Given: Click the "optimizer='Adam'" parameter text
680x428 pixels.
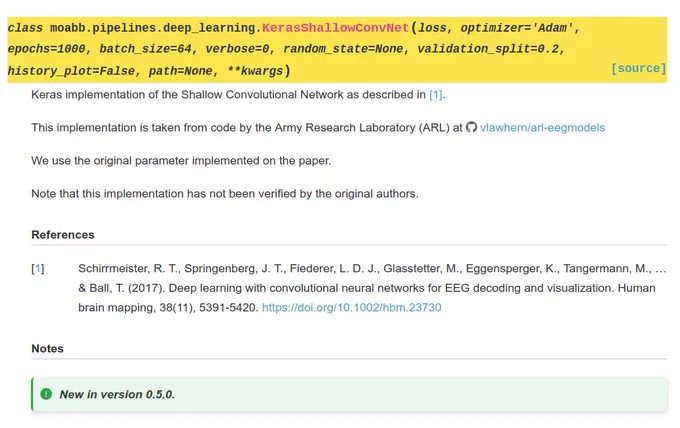Looking at the screenshot, I should (x=517, y=28).
